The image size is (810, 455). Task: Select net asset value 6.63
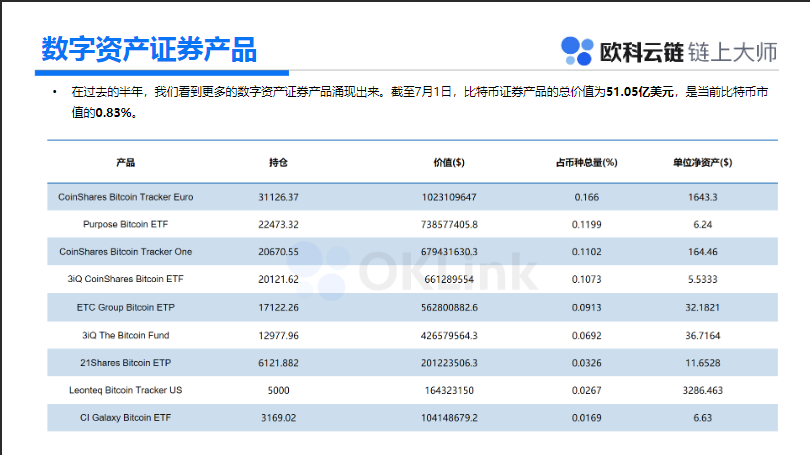point(703,418)
